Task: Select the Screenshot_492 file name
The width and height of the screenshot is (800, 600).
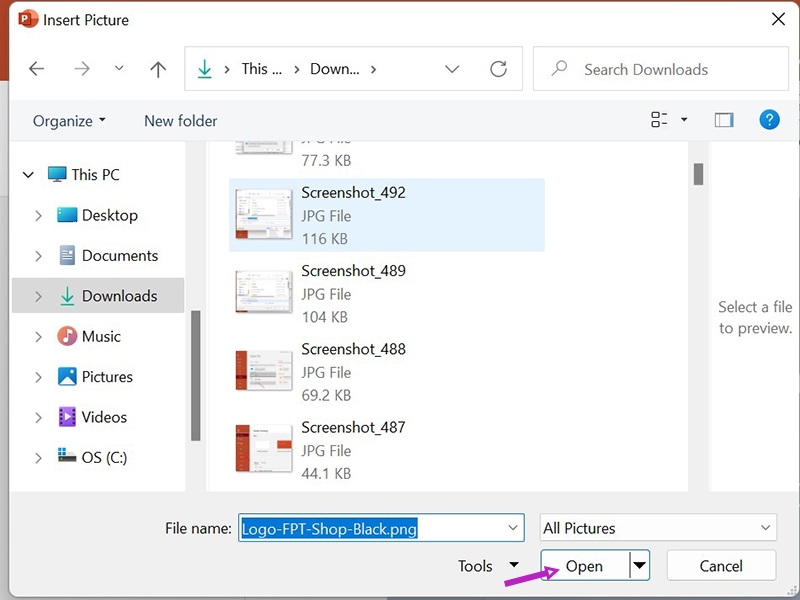Action: [x=353, y=192]
